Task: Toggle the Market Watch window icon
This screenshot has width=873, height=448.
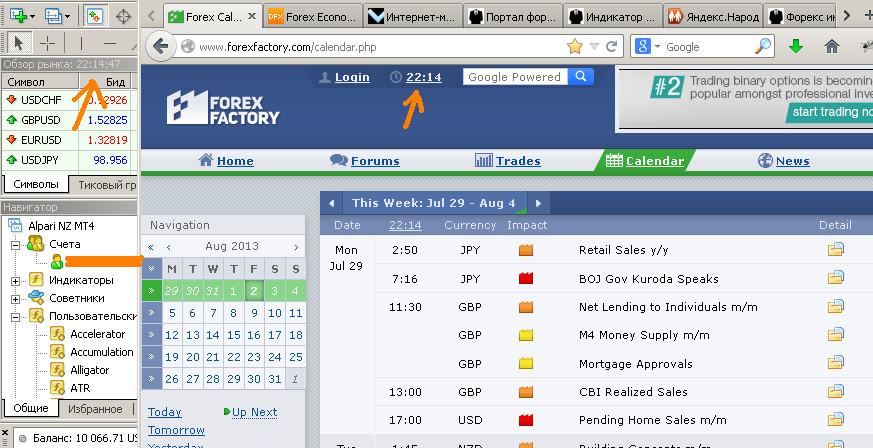Action: 95,16
